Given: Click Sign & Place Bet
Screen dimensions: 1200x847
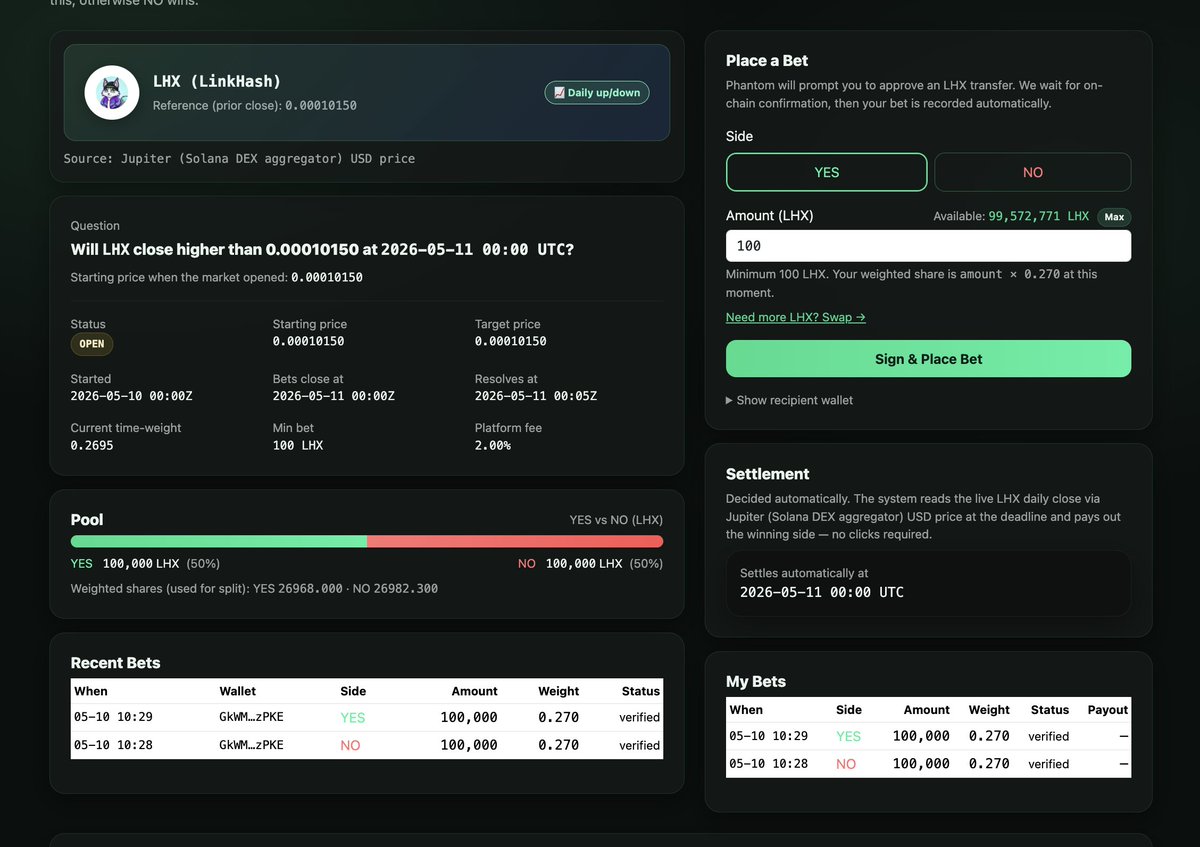Looking at the screenshot, I should 929,359.
